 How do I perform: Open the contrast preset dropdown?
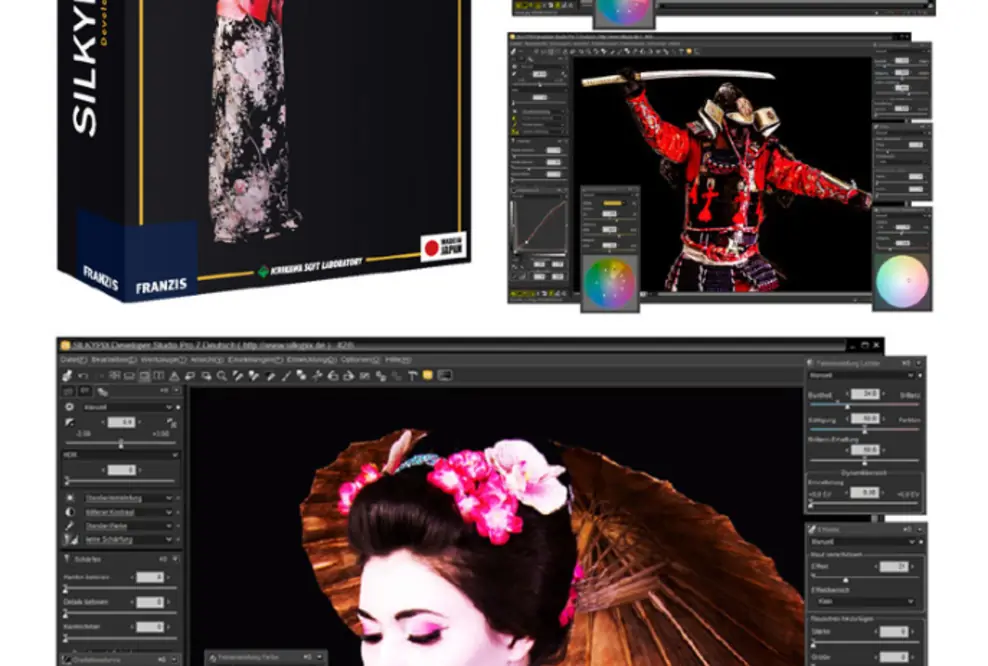pyautogui.click(x=128, y=512)
